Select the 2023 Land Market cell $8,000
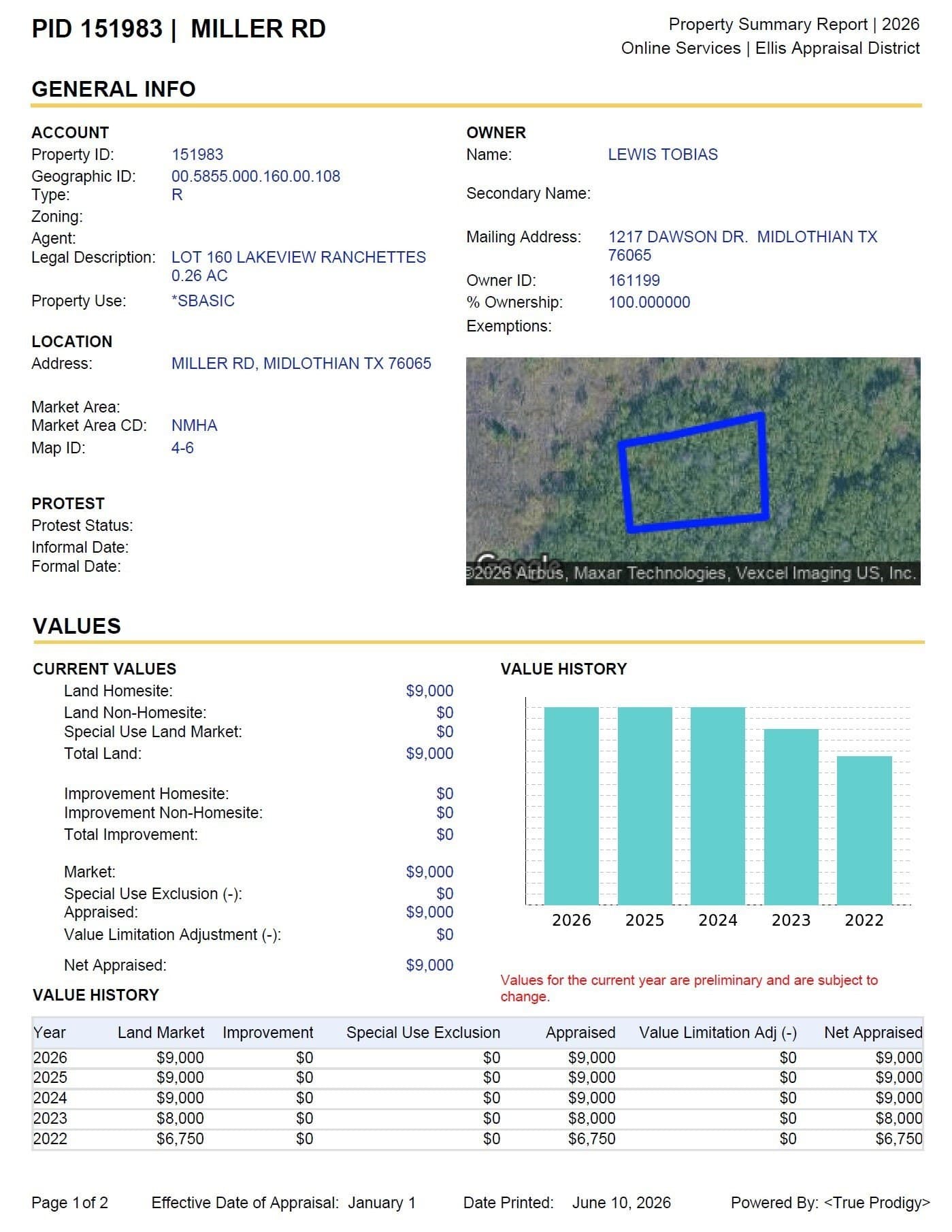 pyautogui.click(x=180, y=1118)
